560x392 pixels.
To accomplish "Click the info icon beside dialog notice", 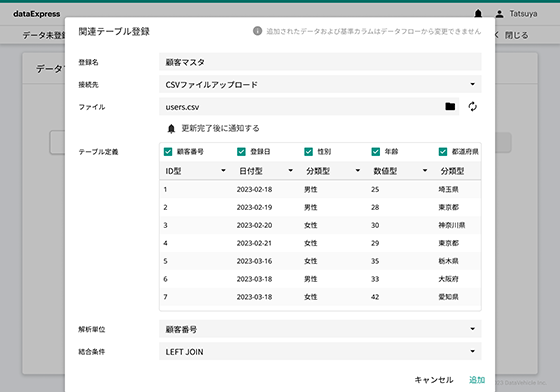I will (257, 31).
